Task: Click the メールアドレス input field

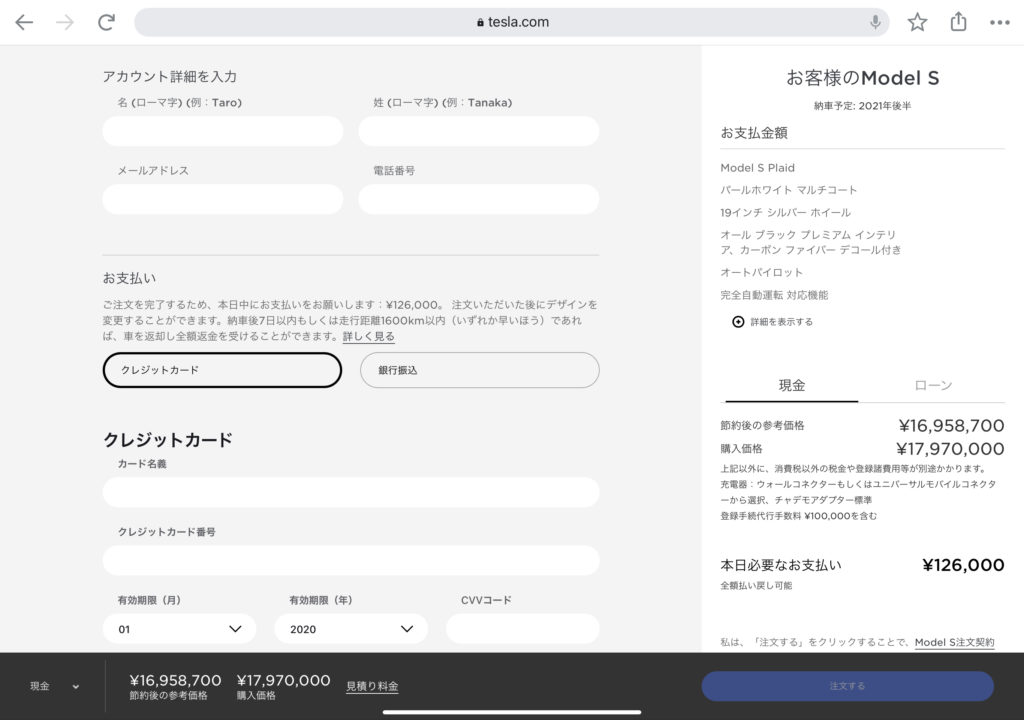Action: pos(222,199)
